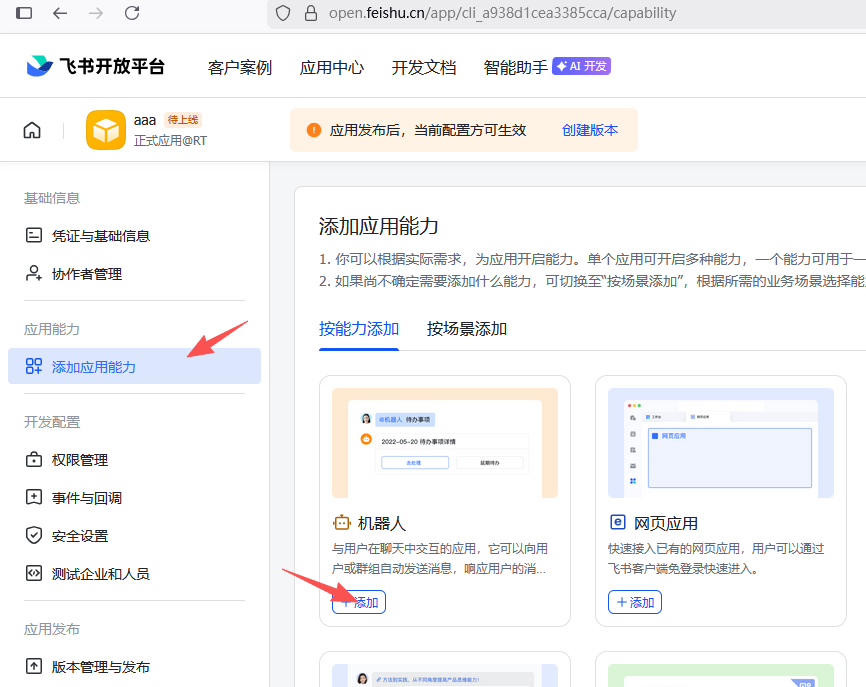Go back using the browser back arrow

(x=60, y=13)
